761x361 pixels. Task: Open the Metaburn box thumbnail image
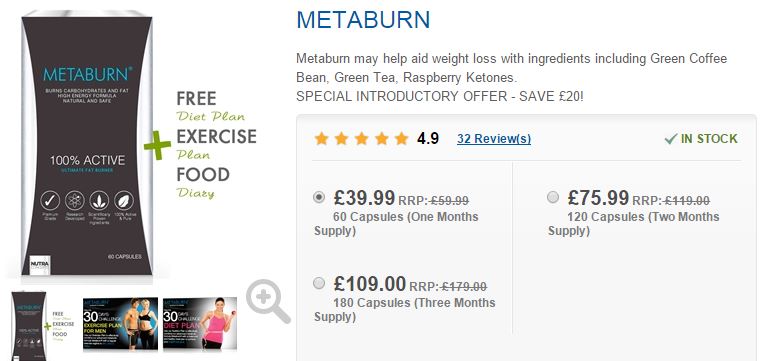pos(43,325)
